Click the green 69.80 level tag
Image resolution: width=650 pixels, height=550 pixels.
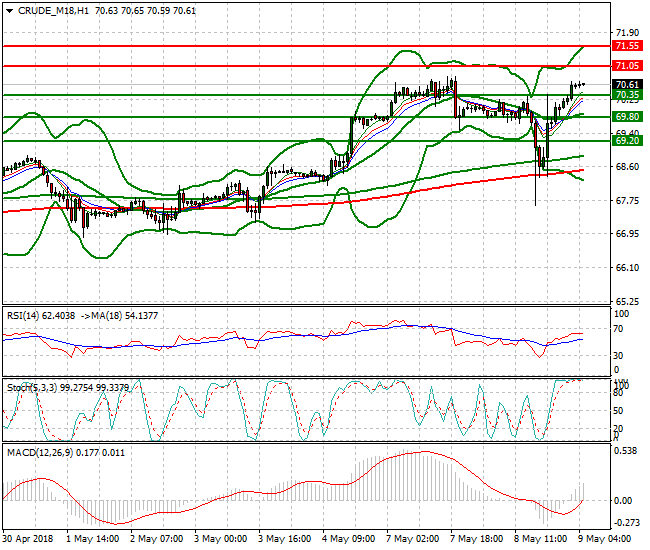point(627,117)
